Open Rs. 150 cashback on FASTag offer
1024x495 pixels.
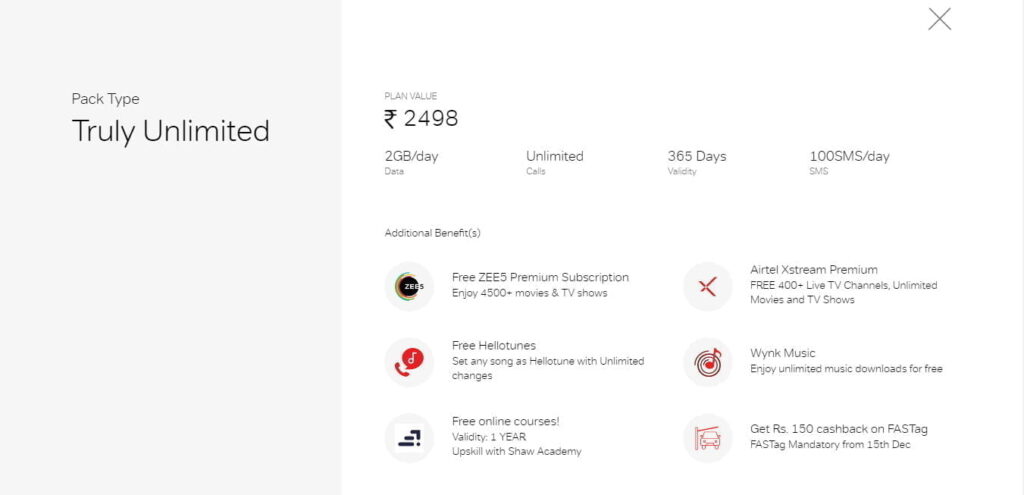839,429
